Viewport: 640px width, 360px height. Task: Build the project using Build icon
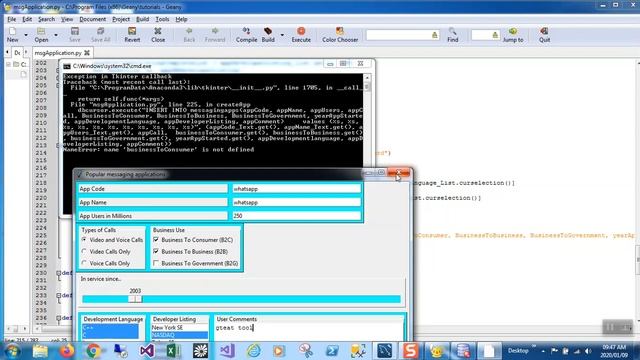pyautogui.click(x=268, y=34)
